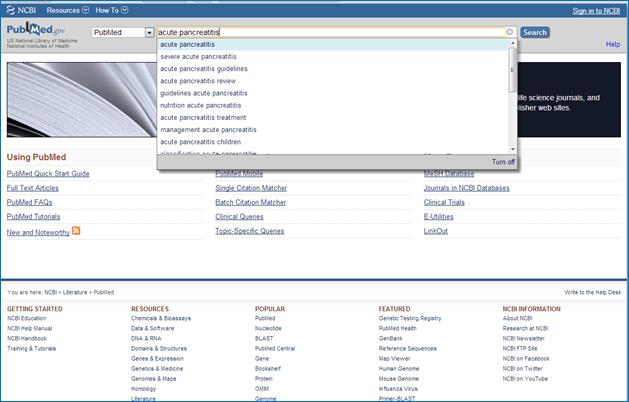Open Training & Tutorials footer link
Image resolution: width=629 pixels, height=402 pixels.
pos(32,348)
